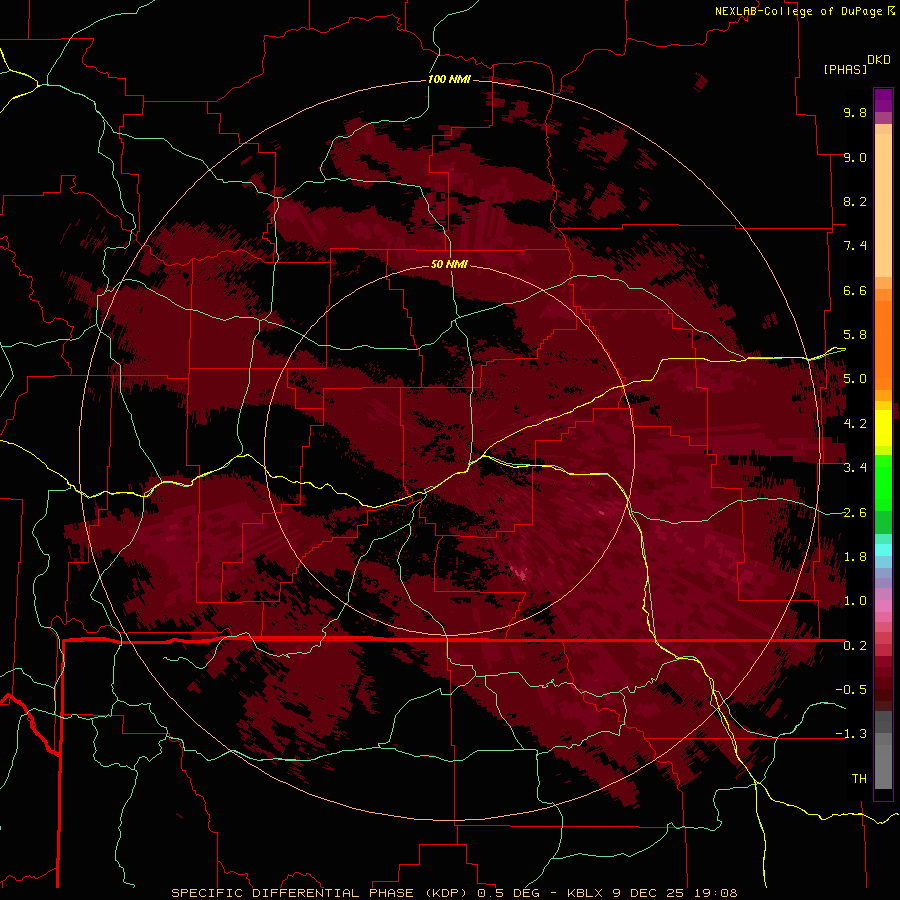Viewport: 900px width, 900px height.
Task: Click the 9.8 scale value
Action: click(855, 112)
